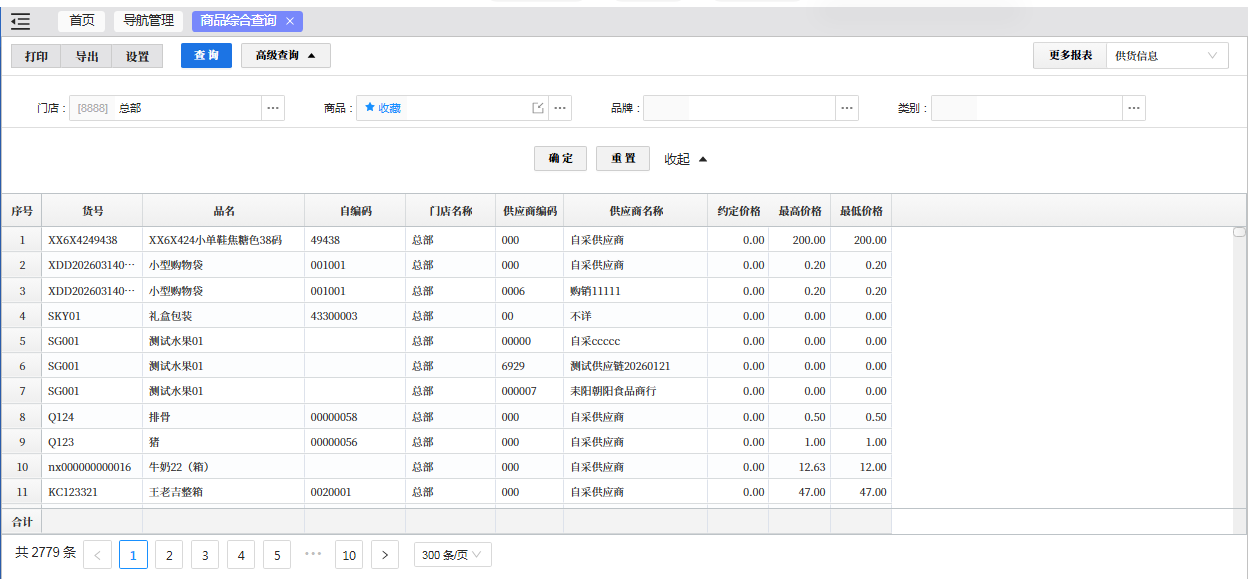1248x579 pixels.
Task: Open the 300 条/页 page size dropdown
Action: tap(452, 555)
